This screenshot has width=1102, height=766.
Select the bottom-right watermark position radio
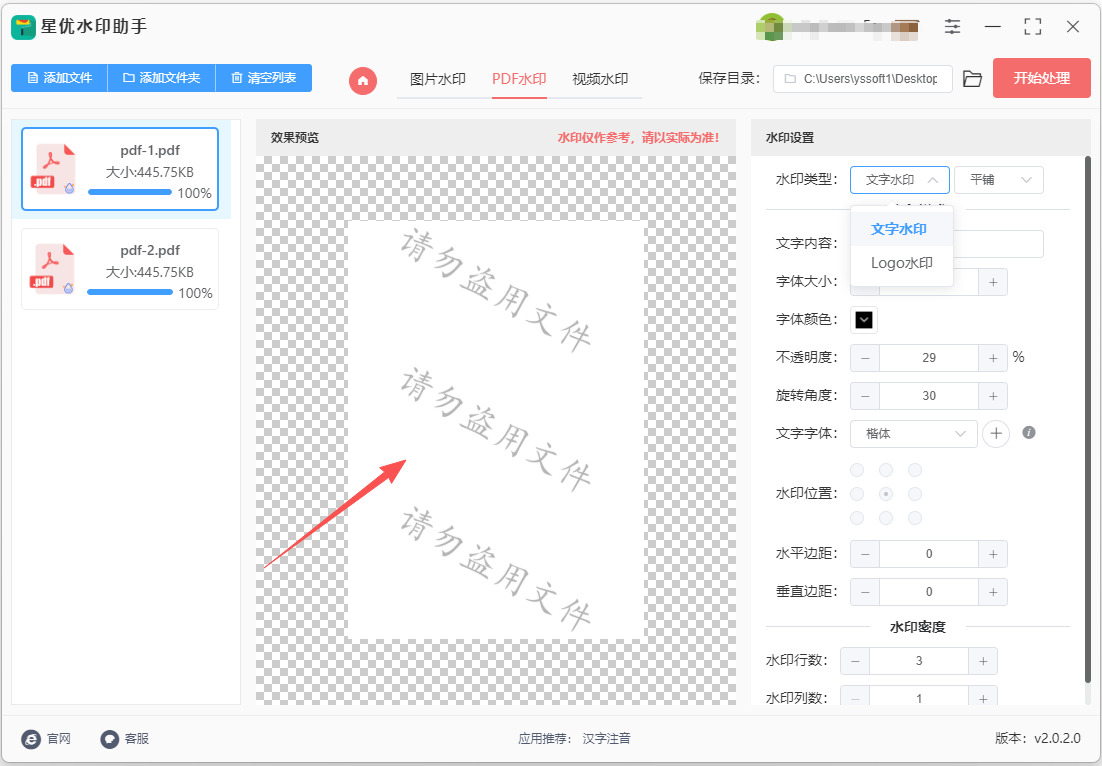click(914, 518)
